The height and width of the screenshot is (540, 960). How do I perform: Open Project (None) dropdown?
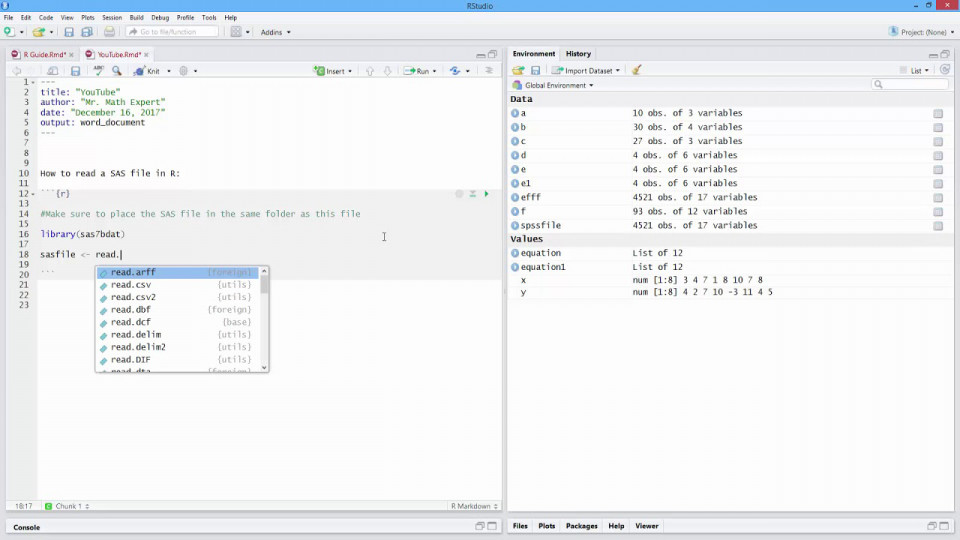coord(921,32)
